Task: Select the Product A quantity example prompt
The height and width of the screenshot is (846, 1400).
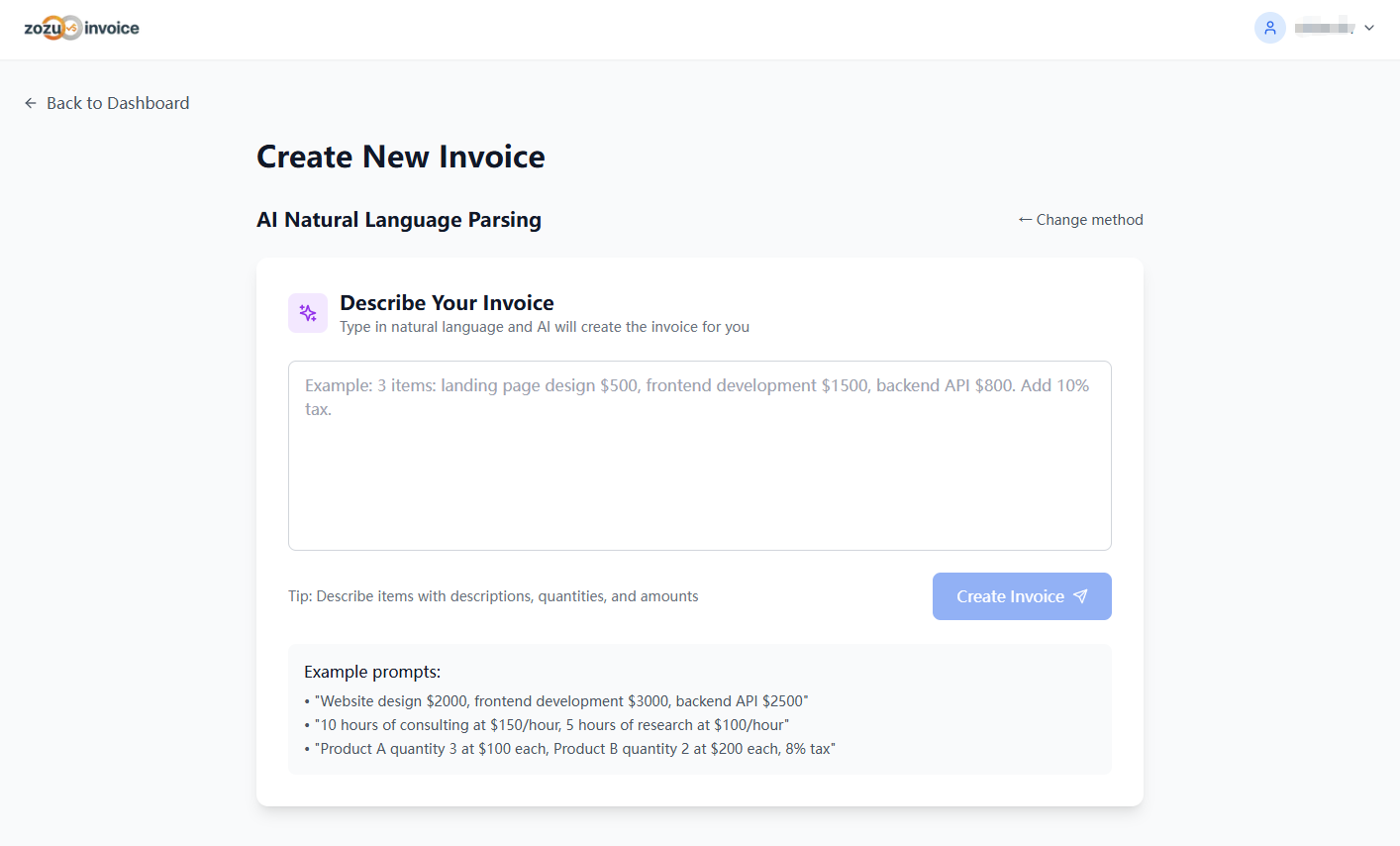Action: tap(574, 748)
